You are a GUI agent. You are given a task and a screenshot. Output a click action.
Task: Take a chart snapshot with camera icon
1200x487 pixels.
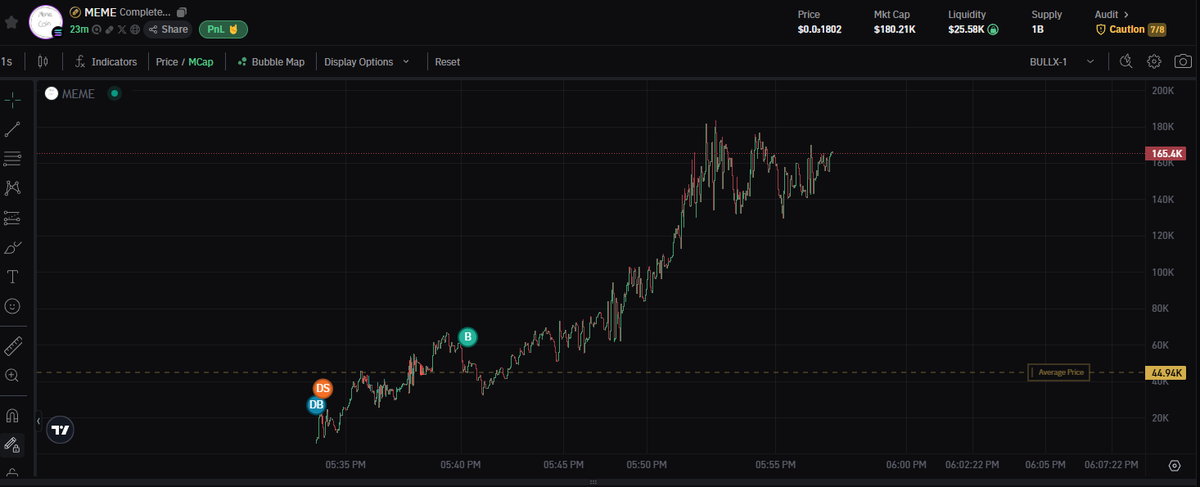click(x=1183, y=62)
